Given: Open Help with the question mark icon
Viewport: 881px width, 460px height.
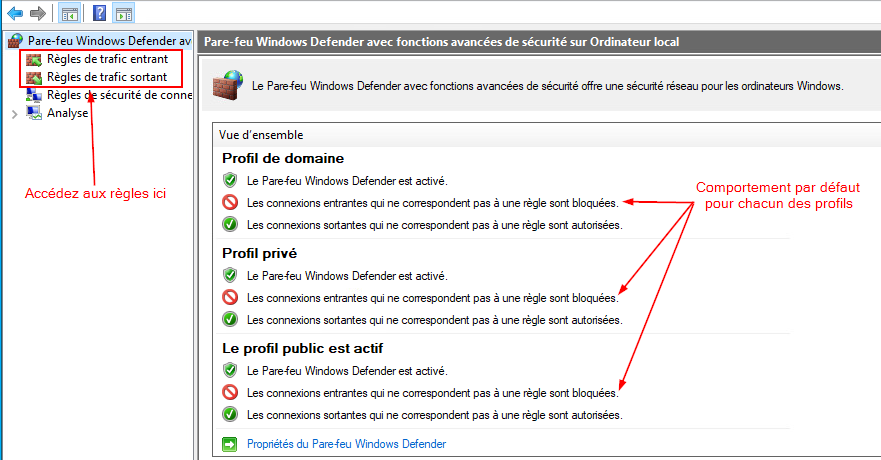Looking at the screenshot, I should [99, 13].
